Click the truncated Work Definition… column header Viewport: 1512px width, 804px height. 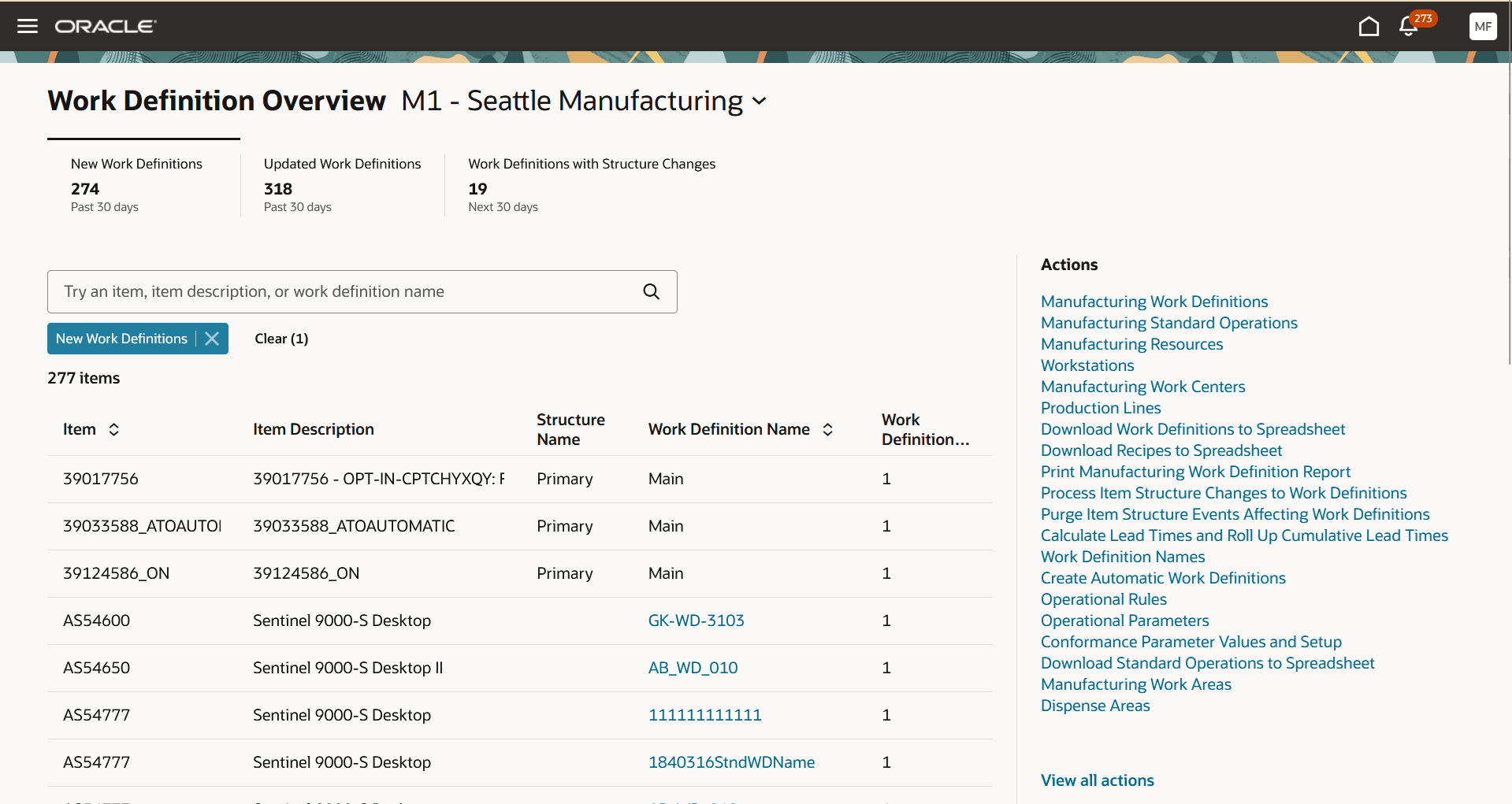coord(925,429)
